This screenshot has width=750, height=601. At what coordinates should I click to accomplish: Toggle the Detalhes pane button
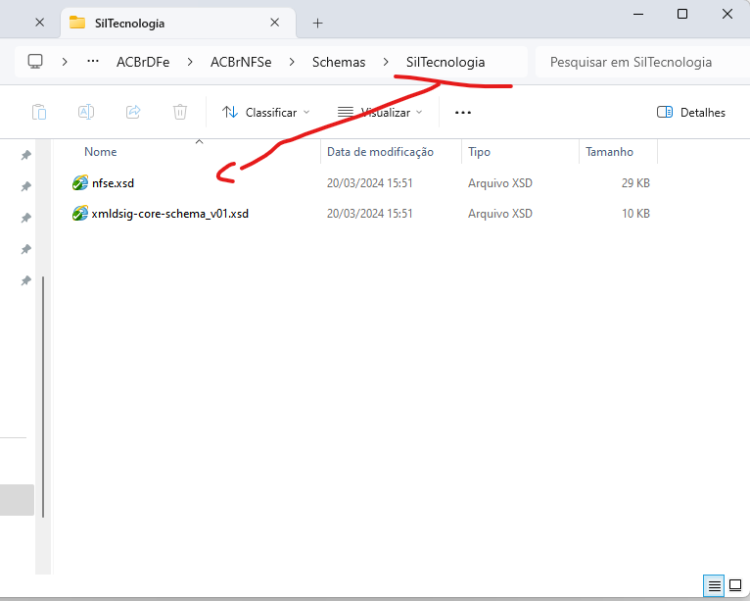(691, 112)
